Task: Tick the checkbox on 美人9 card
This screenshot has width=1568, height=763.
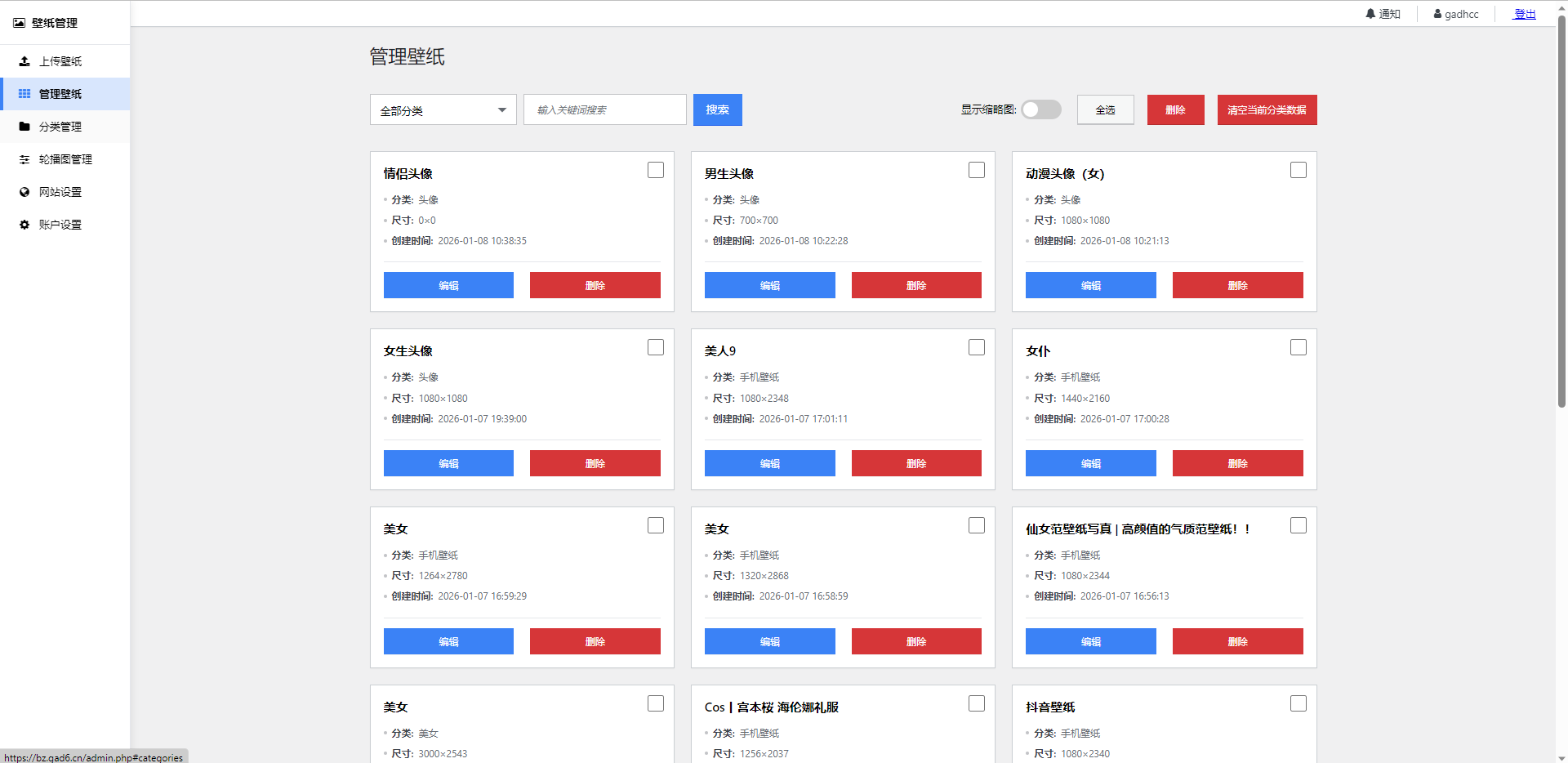Action: pyautogui.click(x=977, y=348)
